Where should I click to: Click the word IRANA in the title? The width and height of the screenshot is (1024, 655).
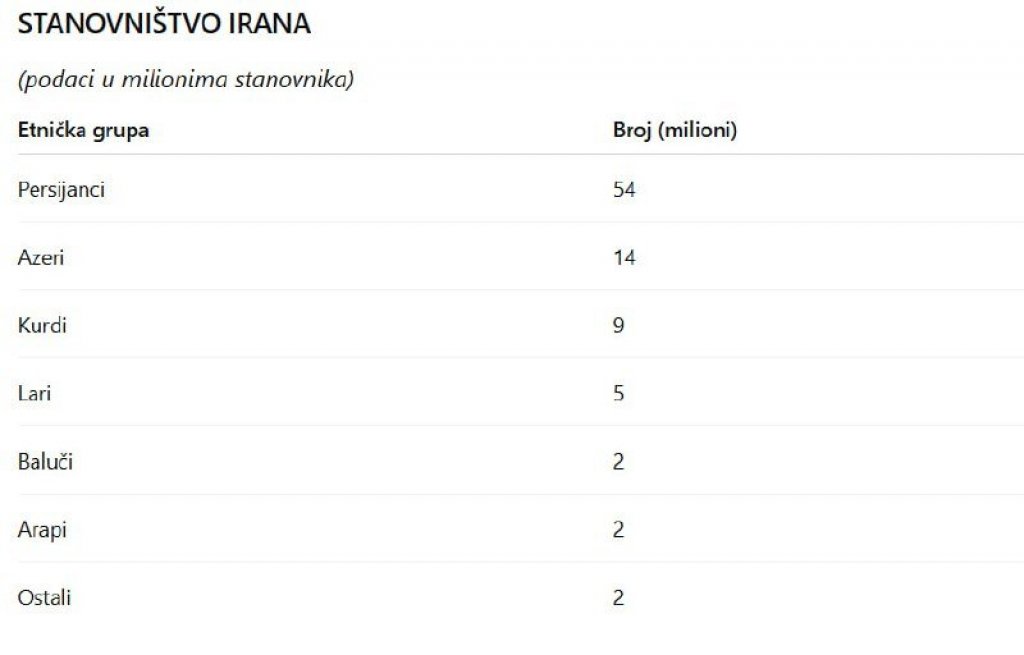pos(271,25)
